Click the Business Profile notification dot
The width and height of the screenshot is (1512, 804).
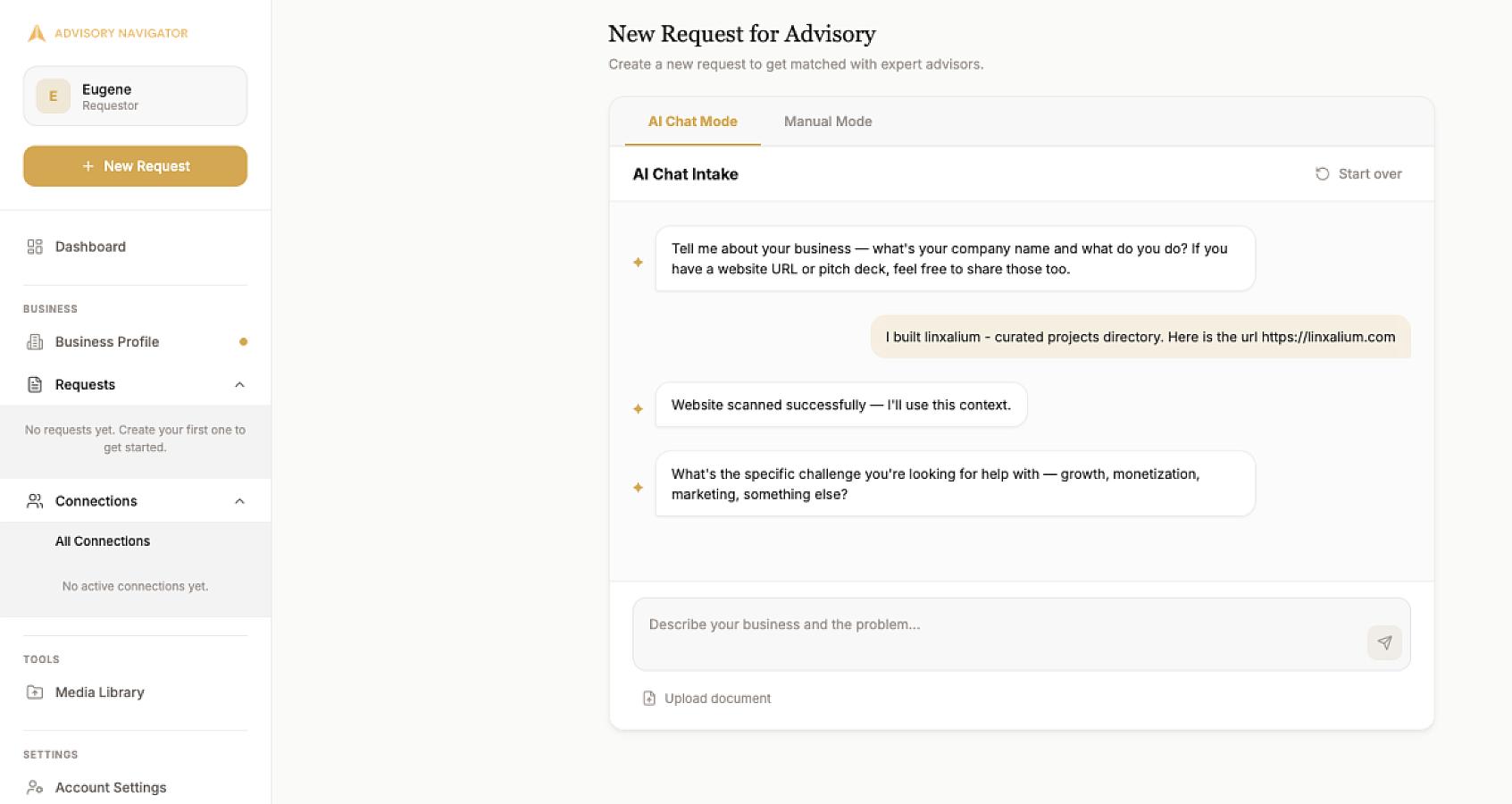click(x=243, y=341)
